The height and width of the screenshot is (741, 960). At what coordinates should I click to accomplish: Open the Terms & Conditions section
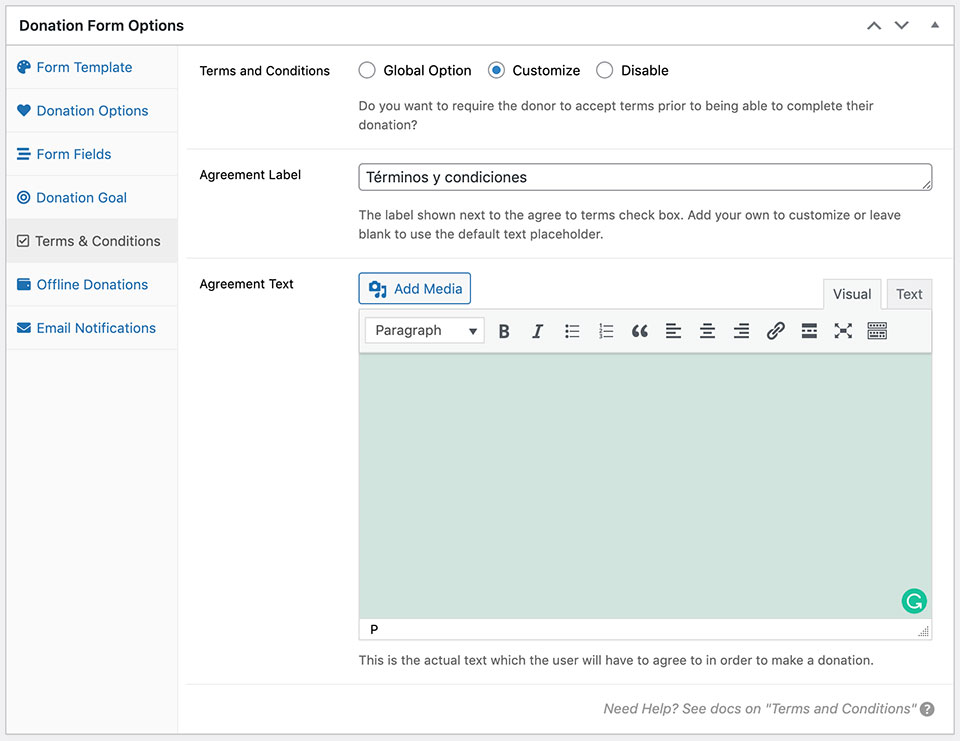(x=92, y=241)
